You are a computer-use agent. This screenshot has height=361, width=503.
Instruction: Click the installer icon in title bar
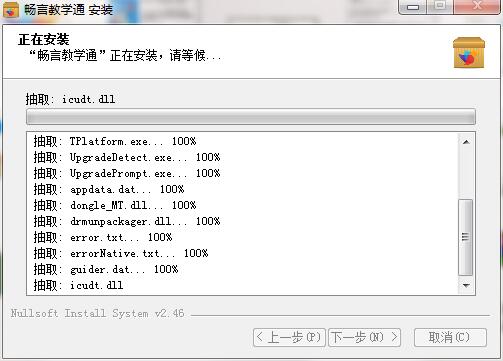[11, 10]
